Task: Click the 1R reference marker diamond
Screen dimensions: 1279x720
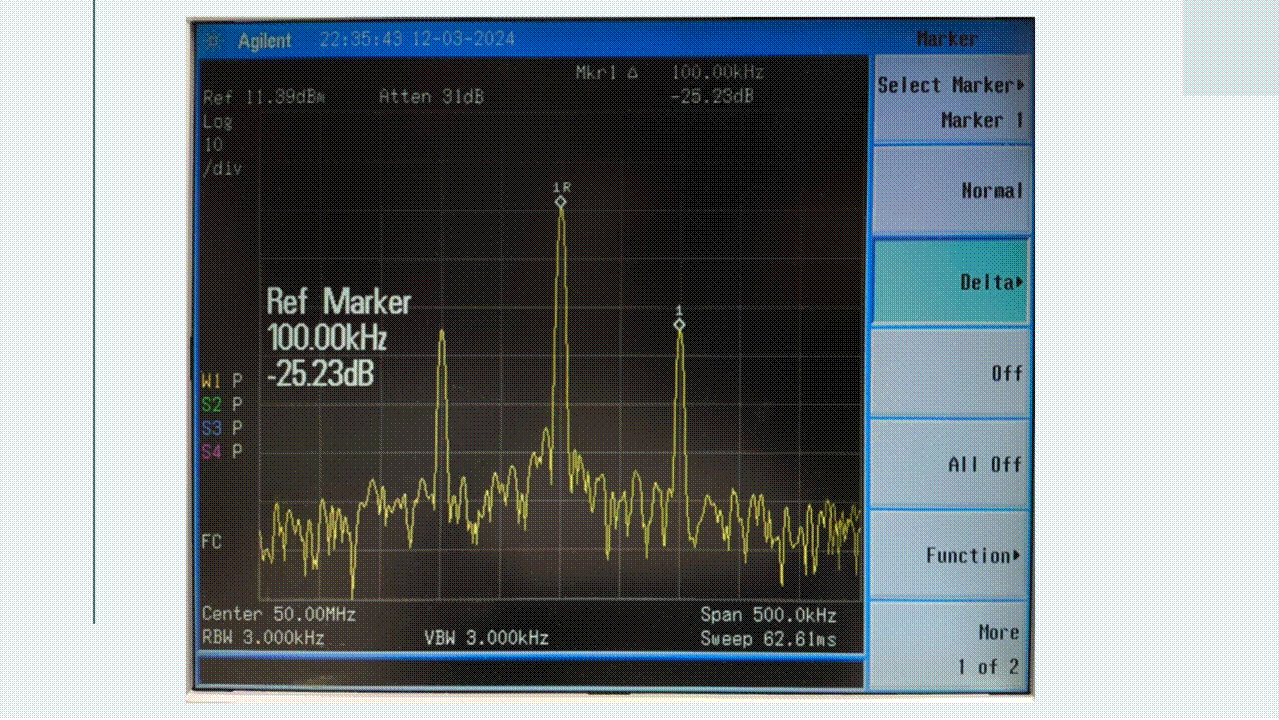Action: pyautogui.click(x=561, y=202)
